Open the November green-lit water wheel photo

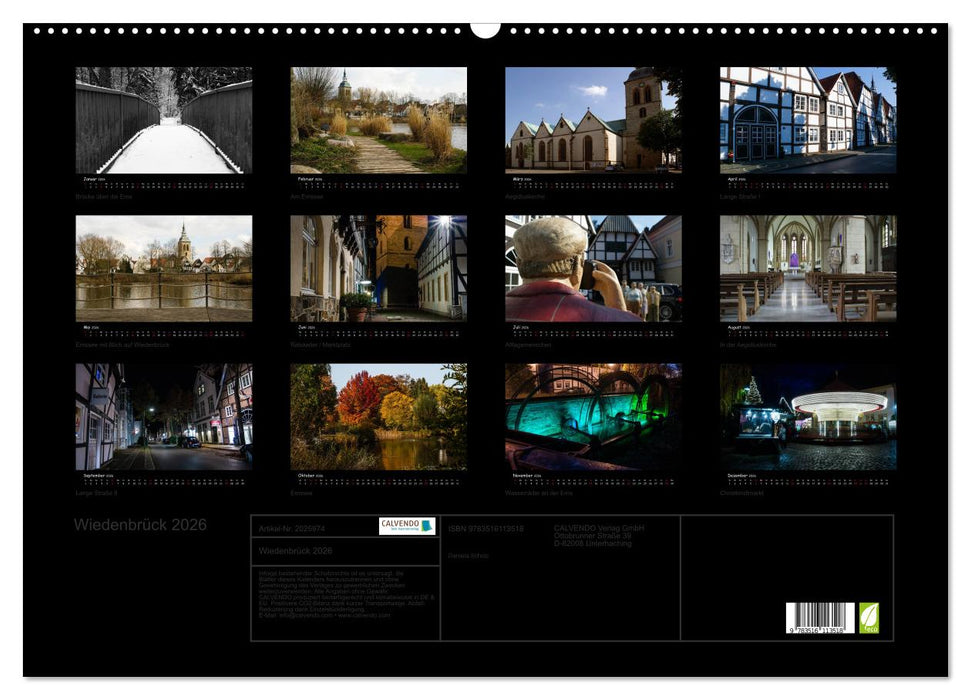coord(593,416)
